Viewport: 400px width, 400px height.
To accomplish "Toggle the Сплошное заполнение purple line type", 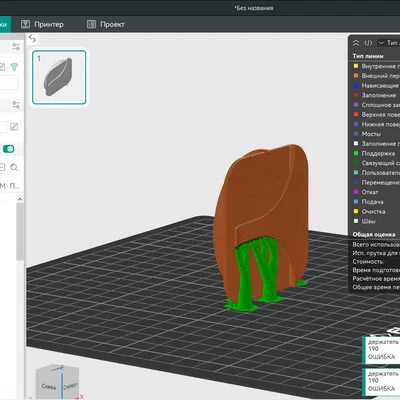I will click(376, 105).
